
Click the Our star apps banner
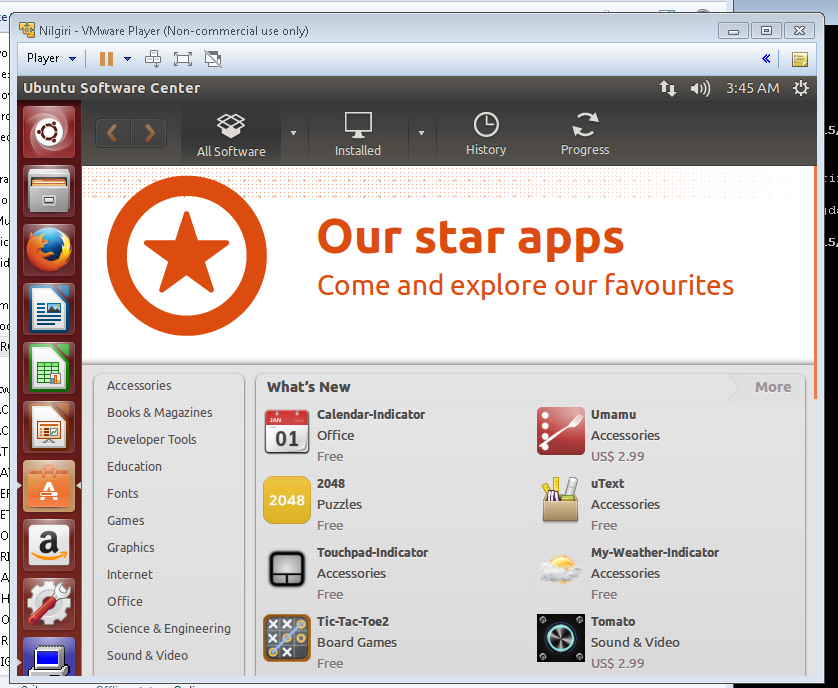coord(448,265)
